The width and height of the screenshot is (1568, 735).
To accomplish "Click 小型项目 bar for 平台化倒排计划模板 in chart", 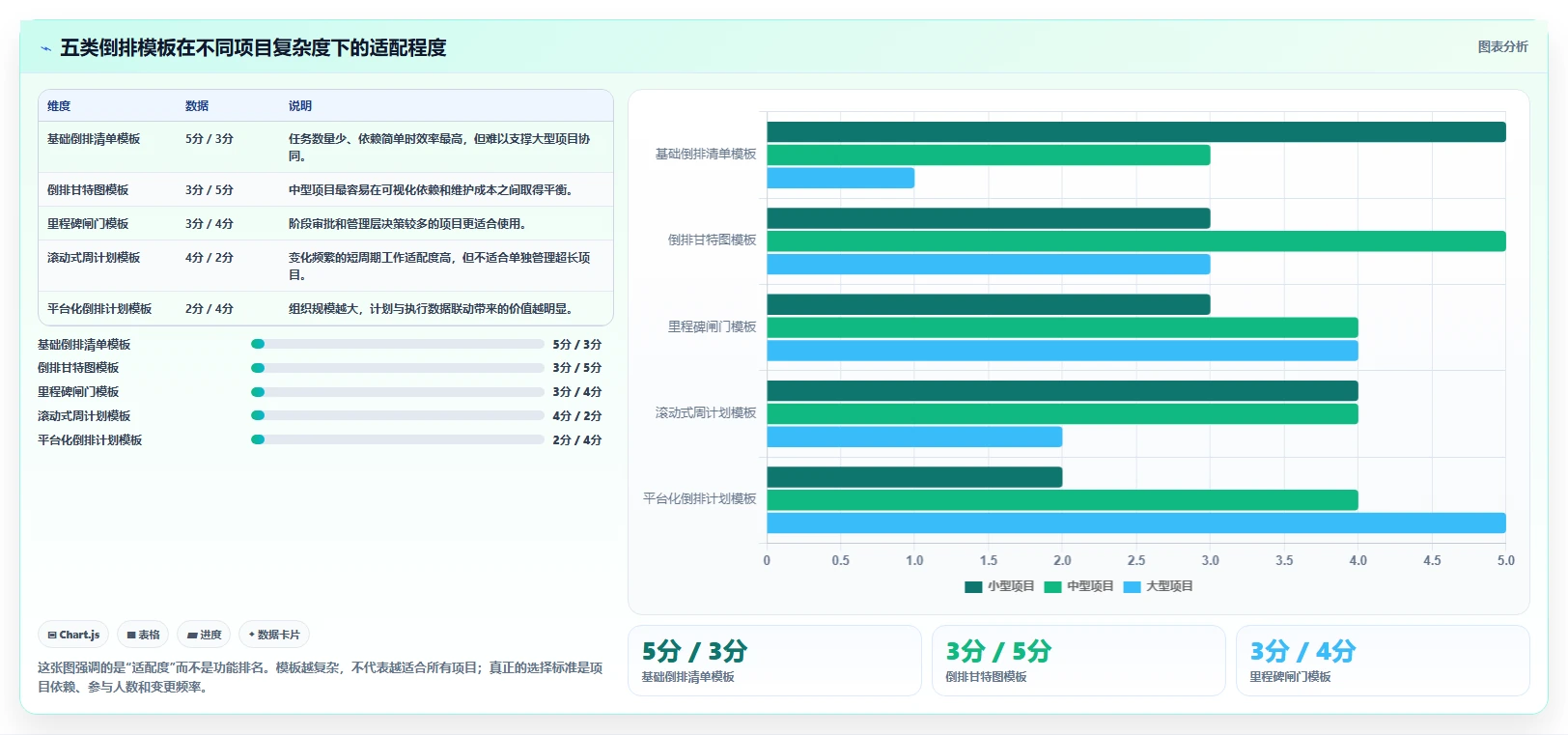I will click(x=915, y=477).
